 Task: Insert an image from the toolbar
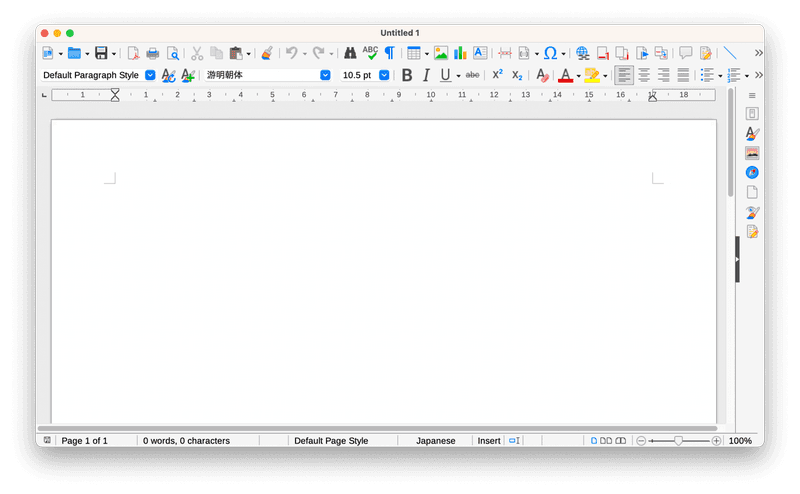pyautogui.click(x=441, y=53)
